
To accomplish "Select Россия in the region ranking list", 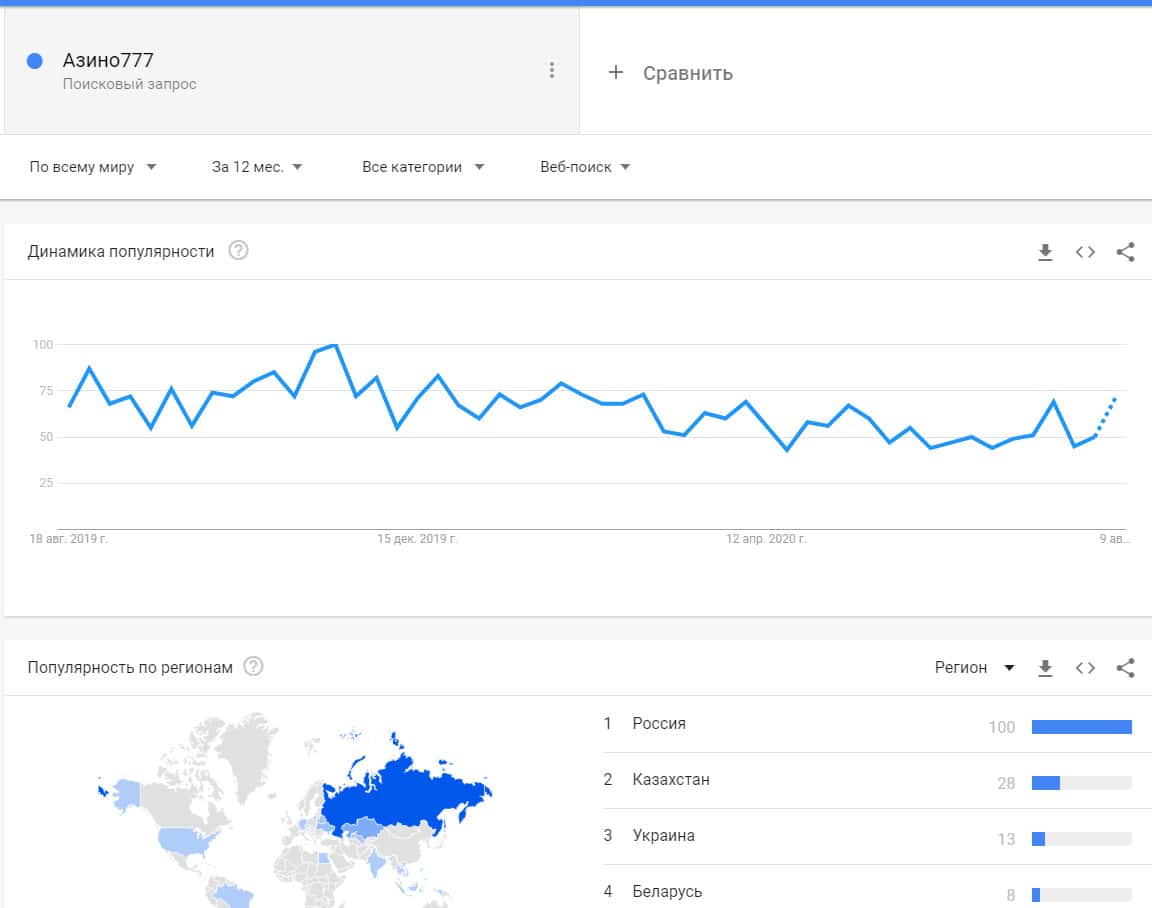I will click(x=659, y=723).
